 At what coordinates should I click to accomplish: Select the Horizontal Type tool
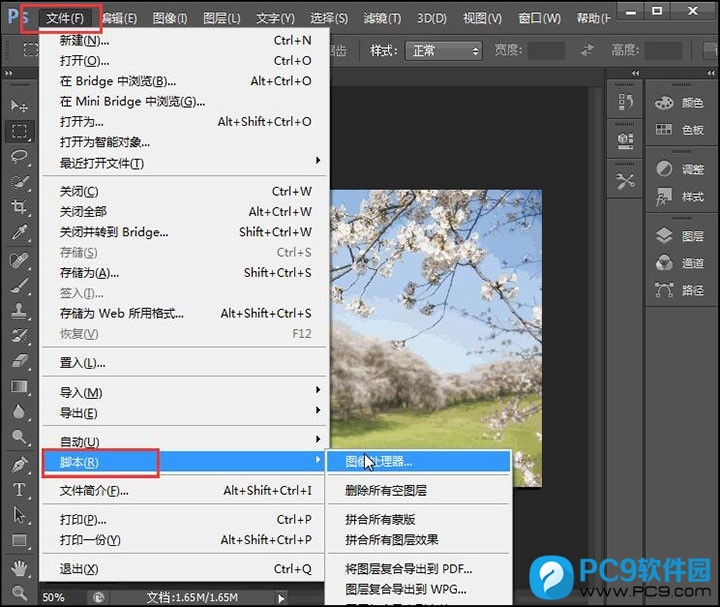tap(19, 489)
